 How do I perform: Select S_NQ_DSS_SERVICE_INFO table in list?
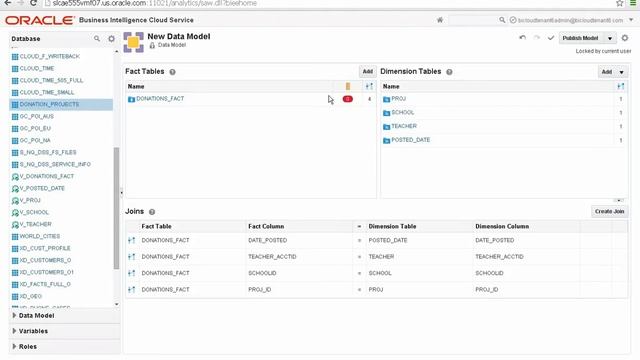coord(55,164)
